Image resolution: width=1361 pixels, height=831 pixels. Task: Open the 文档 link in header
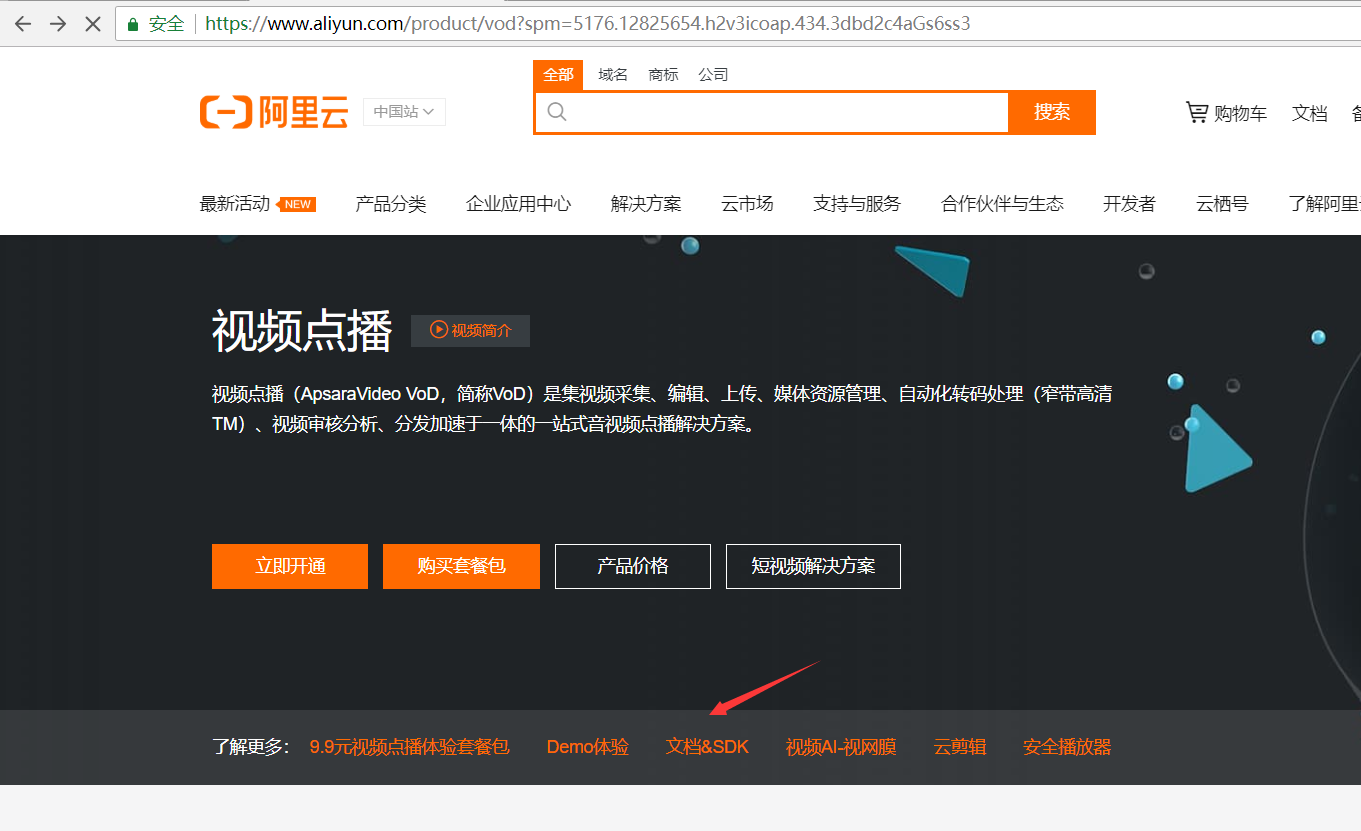[1309, 113]
